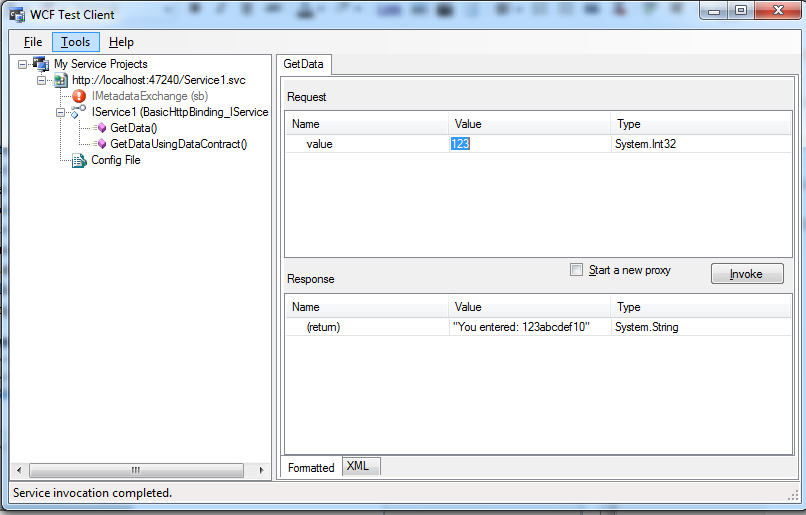Screen dimensions: 806x515
Task: Click the Response section label
Action: click(310, 279)
